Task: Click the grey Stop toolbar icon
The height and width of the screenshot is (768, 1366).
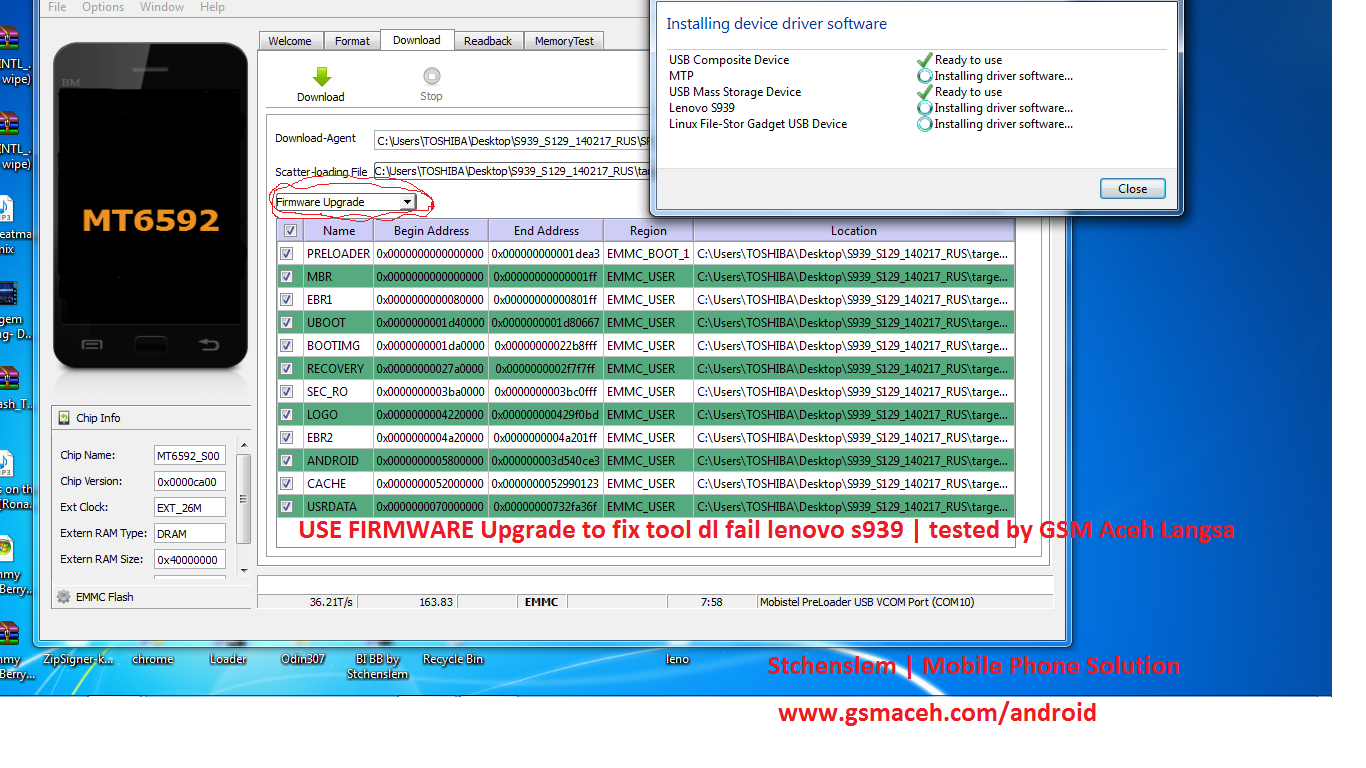Action: pyautogui.click(x=431, y=76)
